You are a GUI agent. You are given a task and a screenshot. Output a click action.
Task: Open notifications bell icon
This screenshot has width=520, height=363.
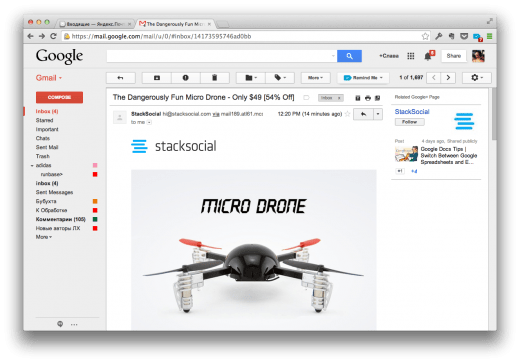coord(428,56)
